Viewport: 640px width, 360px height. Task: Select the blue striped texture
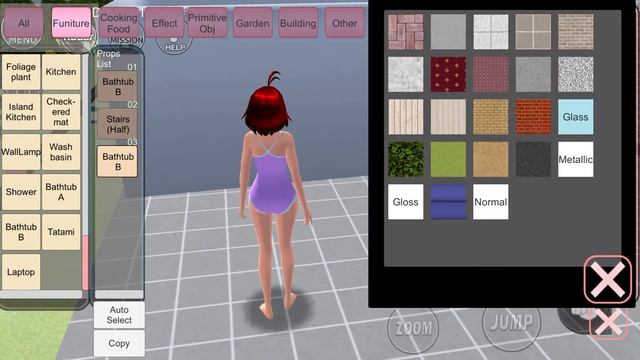(x=448, y=202)
